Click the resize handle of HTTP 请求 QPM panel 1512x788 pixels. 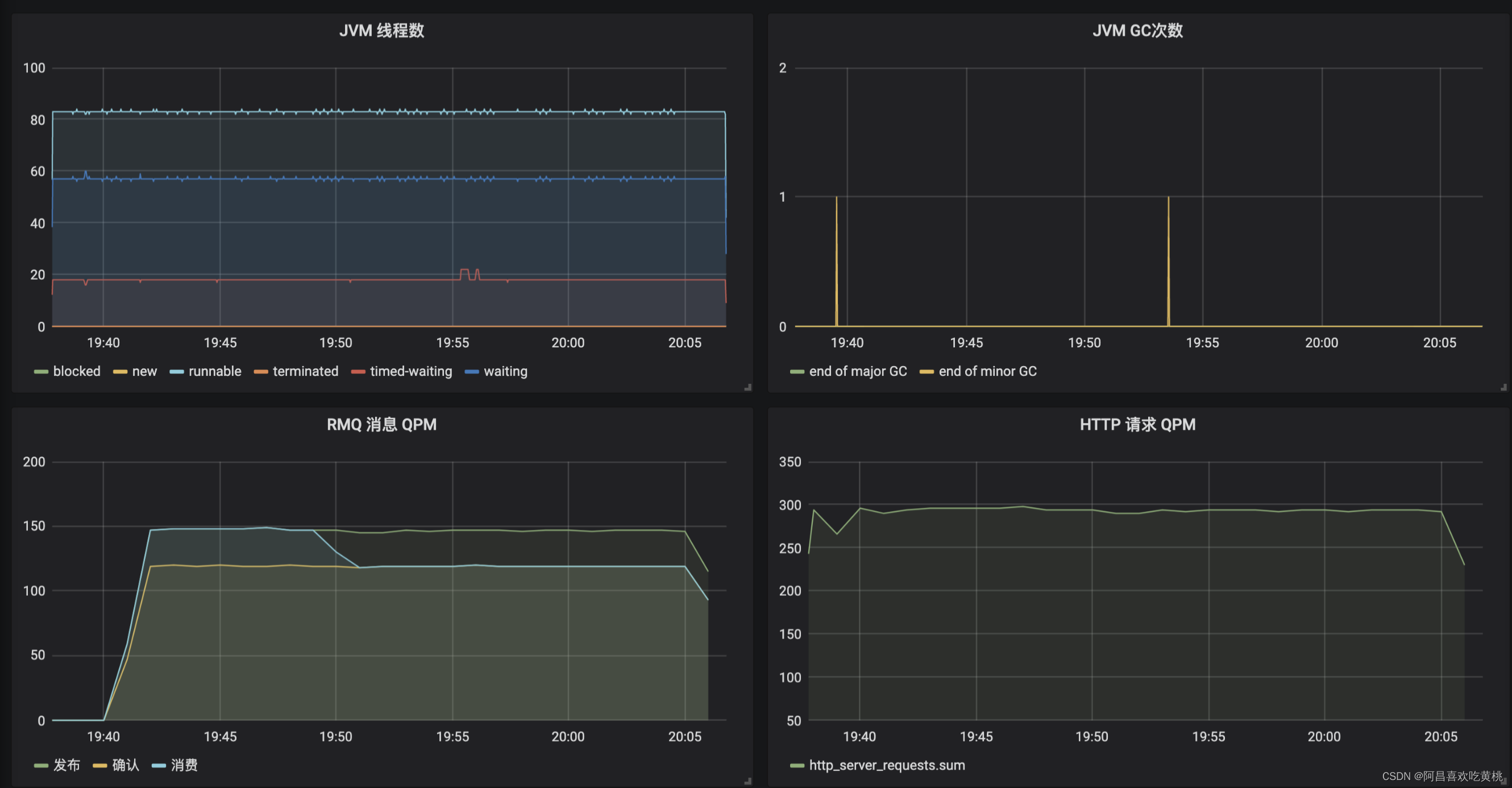1505,781
